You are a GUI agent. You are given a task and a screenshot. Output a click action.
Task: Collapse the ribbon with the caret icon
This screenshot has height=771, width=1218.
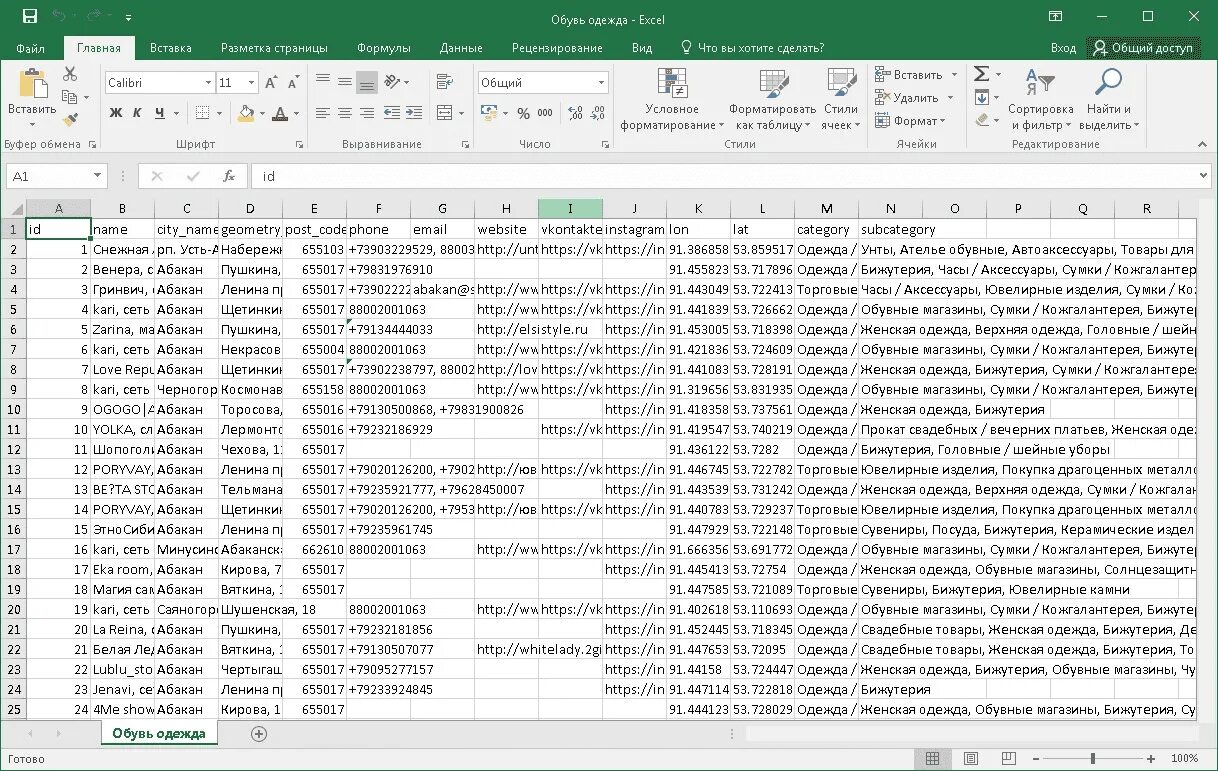(1200, 145)
